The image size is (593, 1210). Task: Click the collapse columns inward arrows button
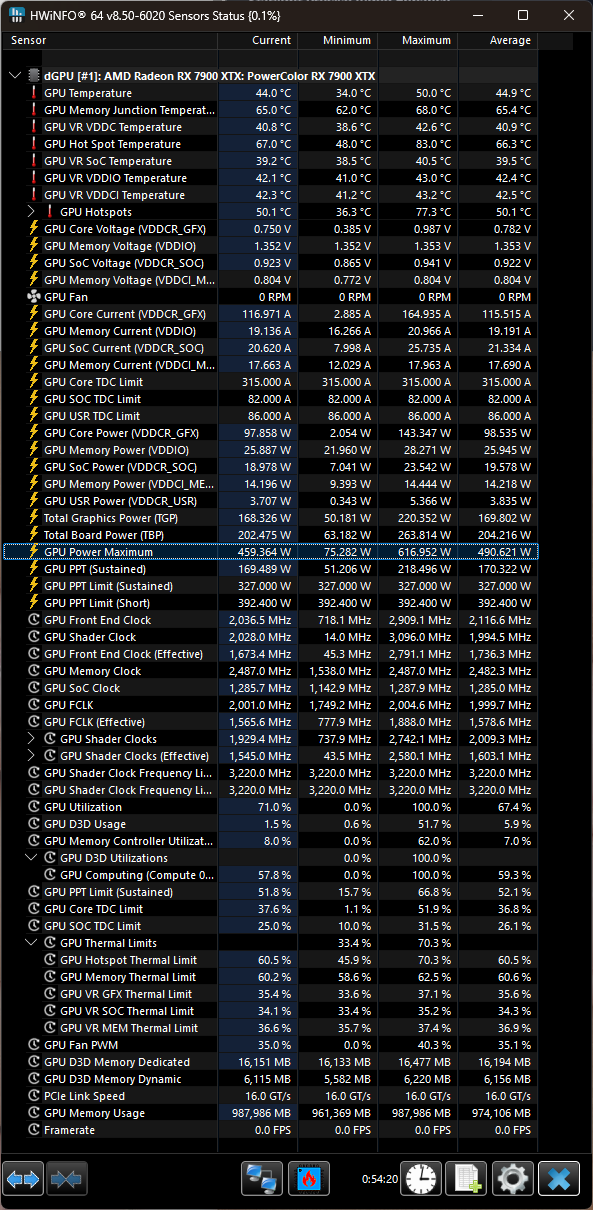pos(67,1178)
